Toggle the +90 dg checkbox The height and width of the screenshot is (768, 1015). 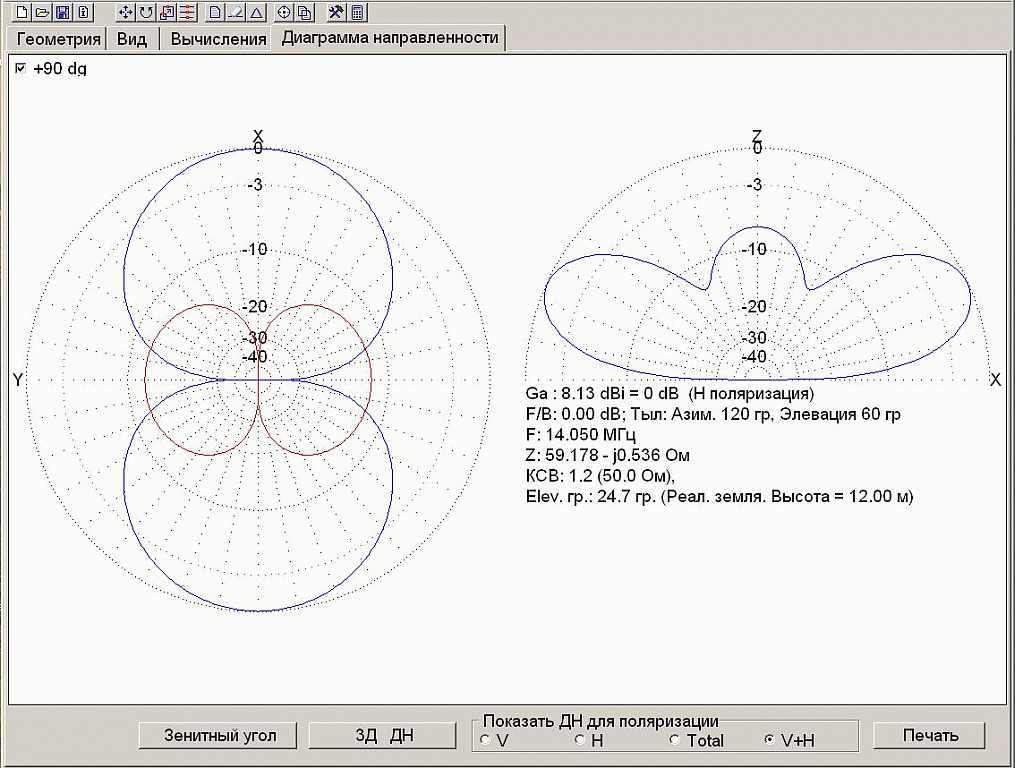pos(20,69)
